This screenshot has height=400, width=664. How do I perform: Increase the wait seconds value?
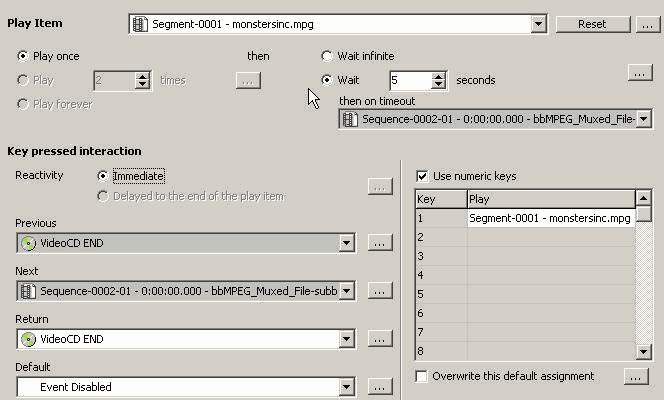tap(439, 76)
